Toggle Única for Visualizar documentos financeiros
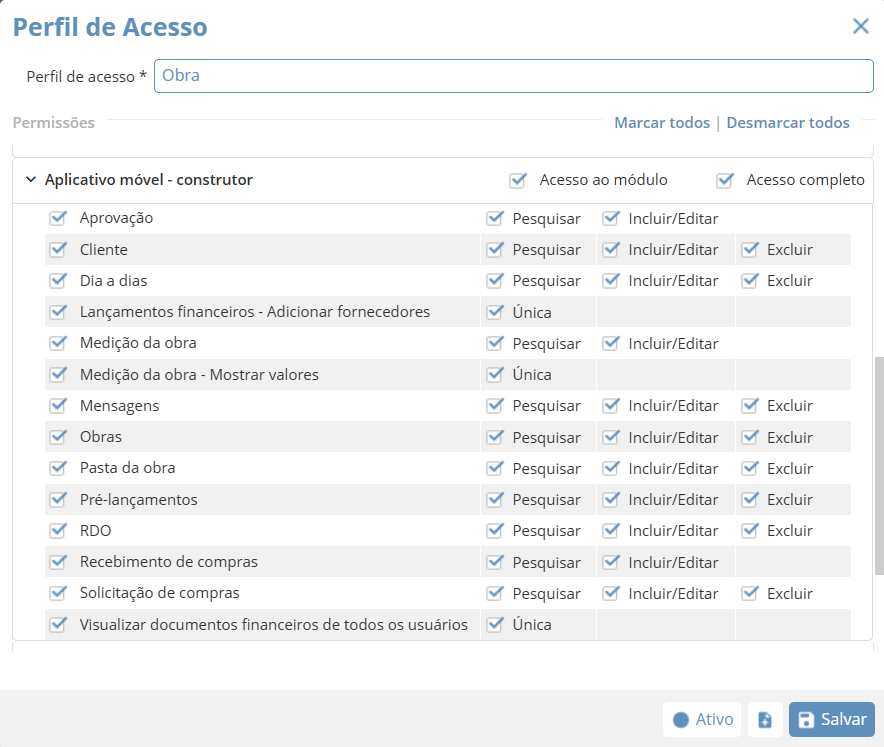 pos(494,625)
